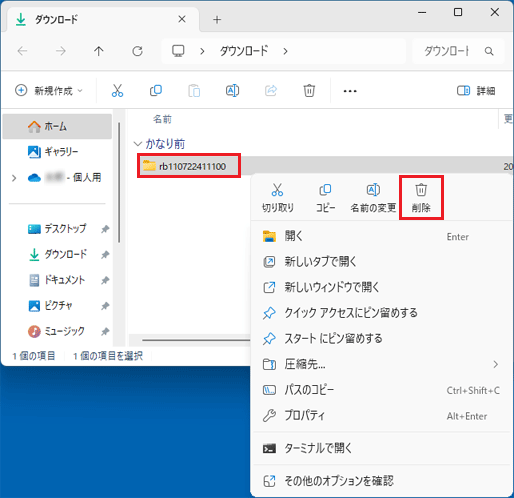Close the ダウンロード tab

[182, 19]
